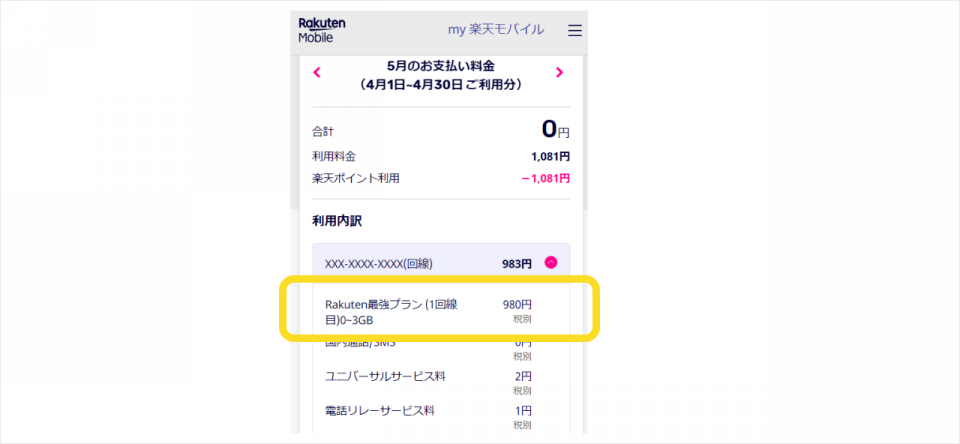
Task: Go to previous month with left arrow
Action: 317,72
